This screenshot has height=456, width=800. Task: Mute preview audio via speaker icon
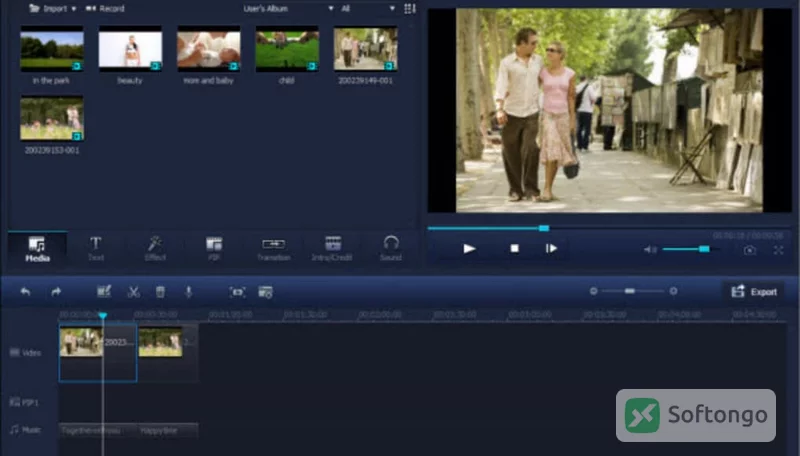point(650,249)
